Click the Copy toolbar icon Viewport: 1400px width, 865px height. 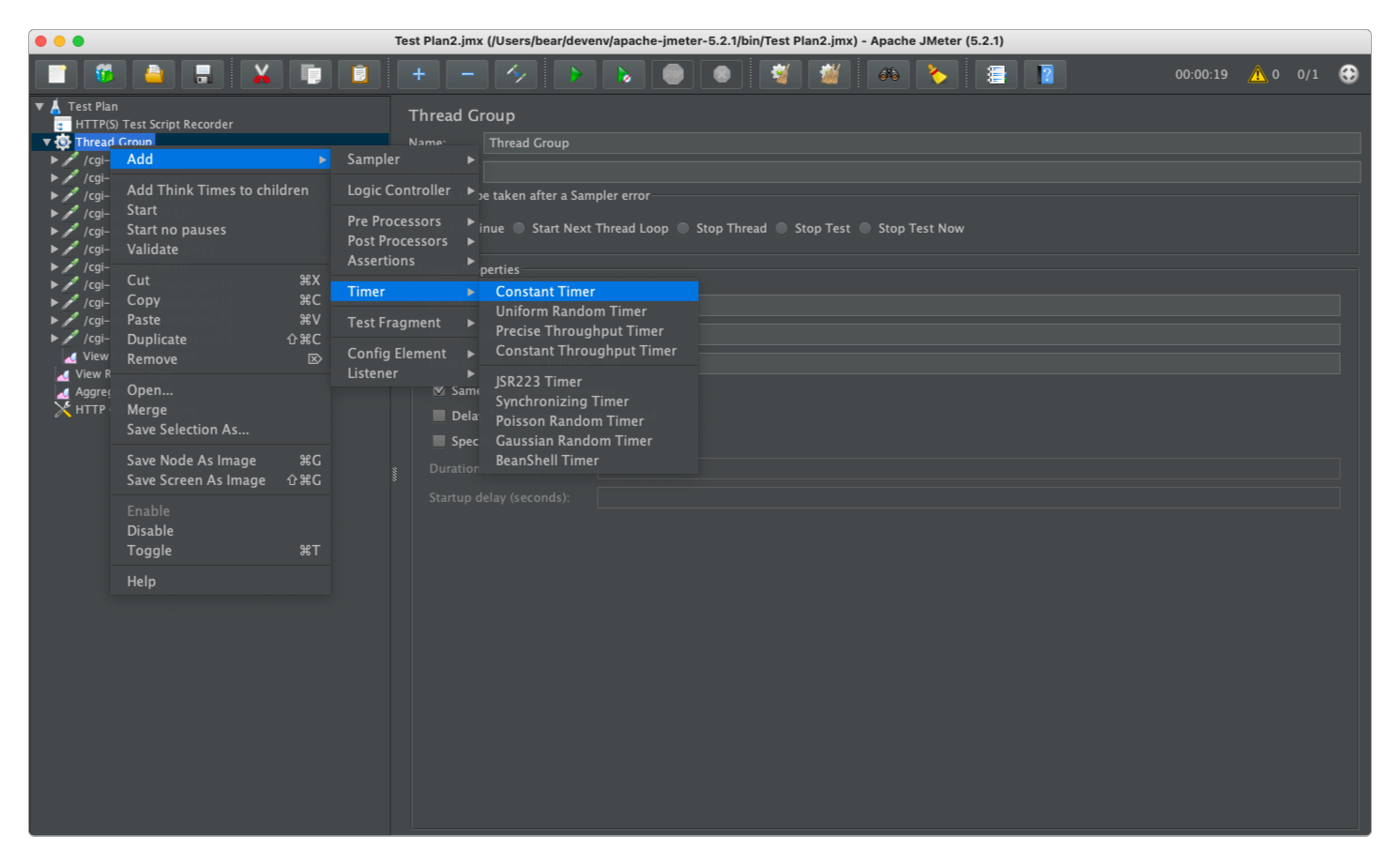coord(311,74)
